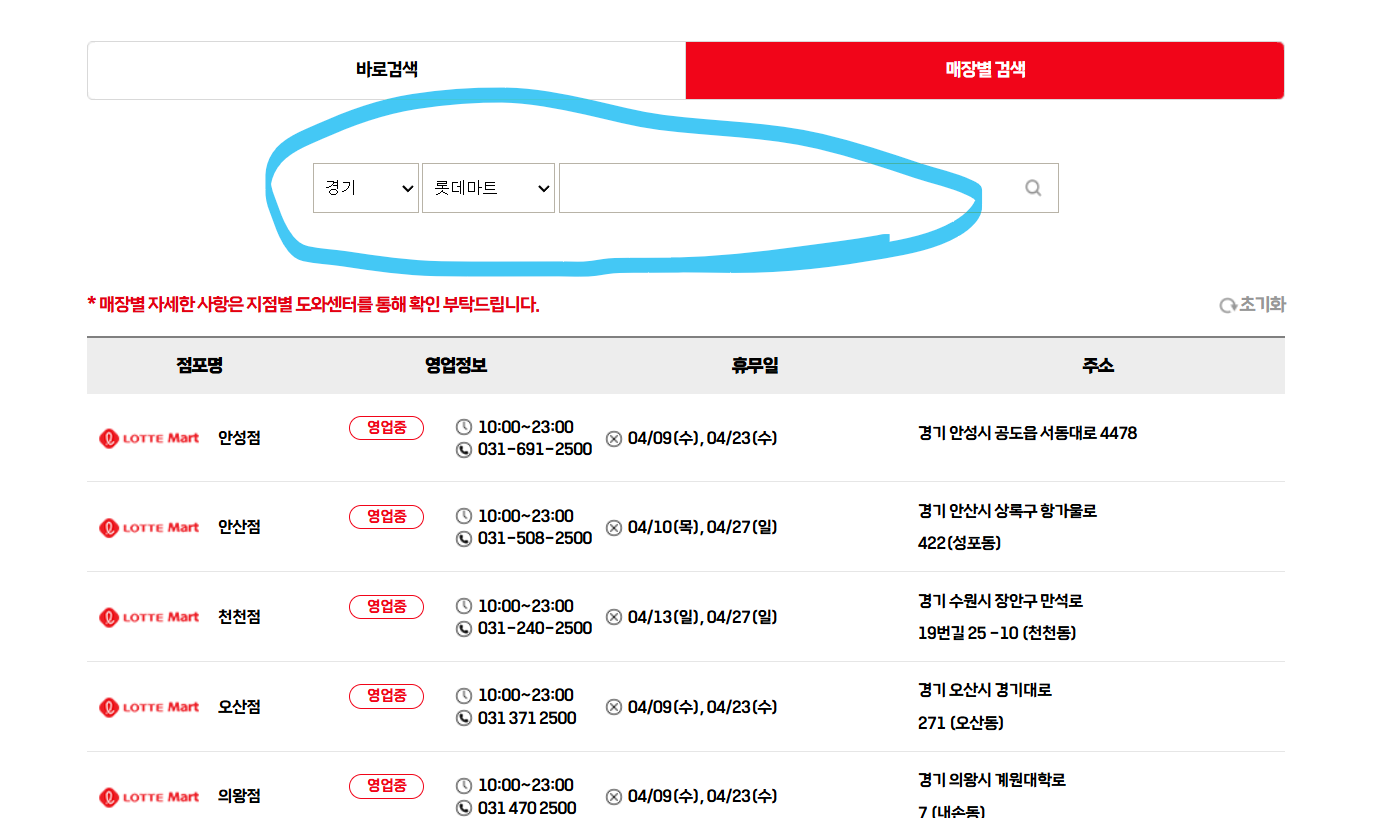Screen dimensions: 1397x818
Task: Click the 천천점 holidays 04/13(일), 04/27(일)
Action: click(x=702, y=617)
